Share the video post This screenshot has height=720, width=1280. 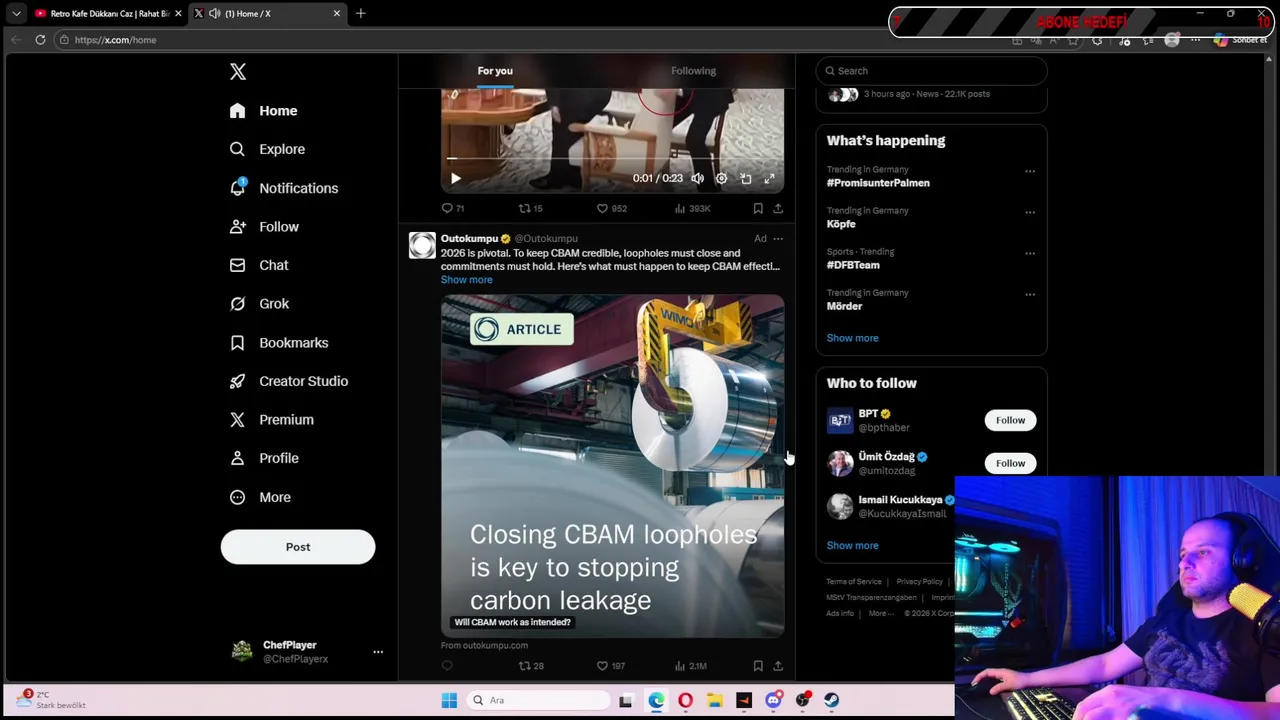[x=778, y=208]
